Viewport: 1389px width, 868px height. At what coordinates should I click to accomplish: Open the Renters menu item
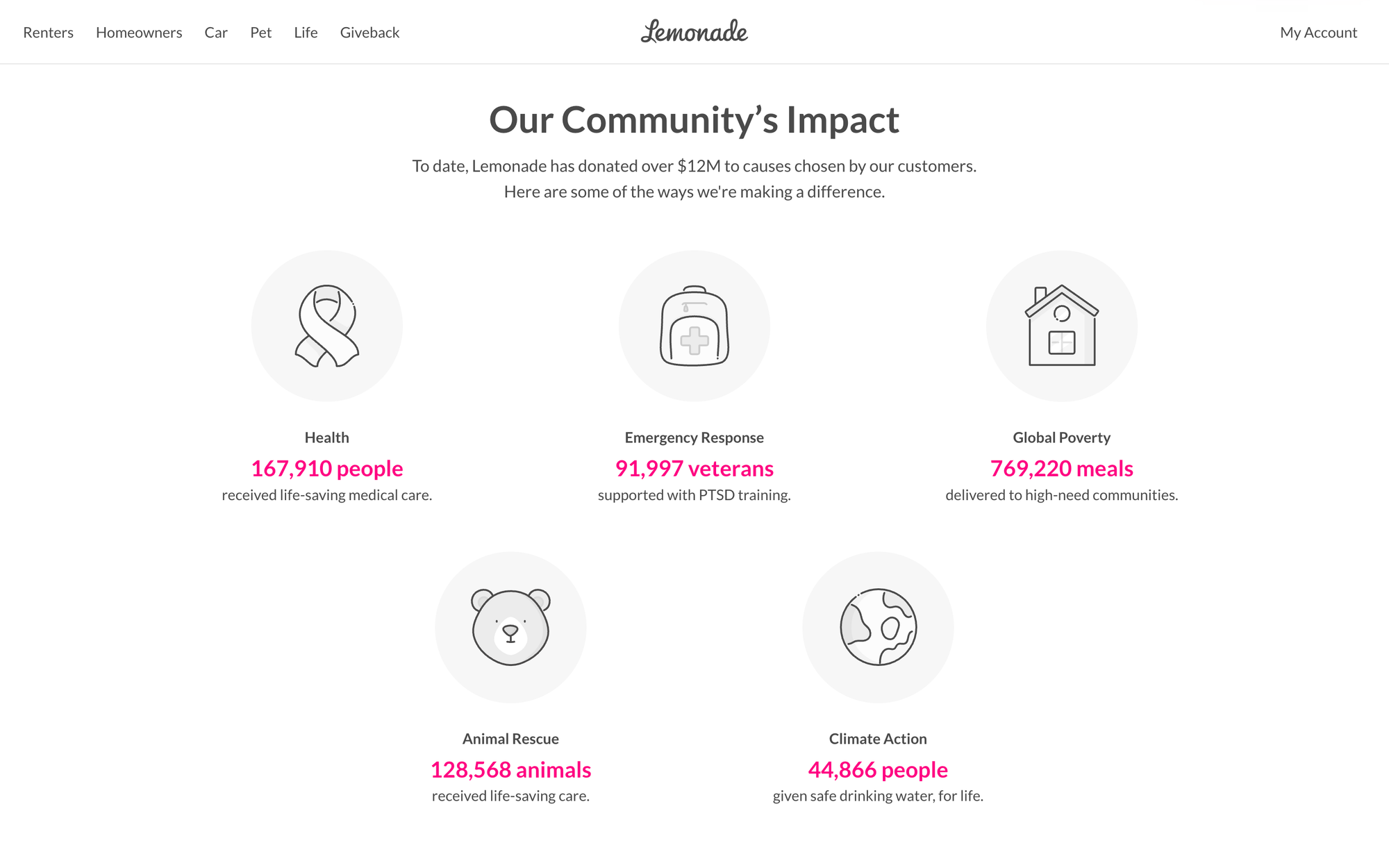[48, 33]
